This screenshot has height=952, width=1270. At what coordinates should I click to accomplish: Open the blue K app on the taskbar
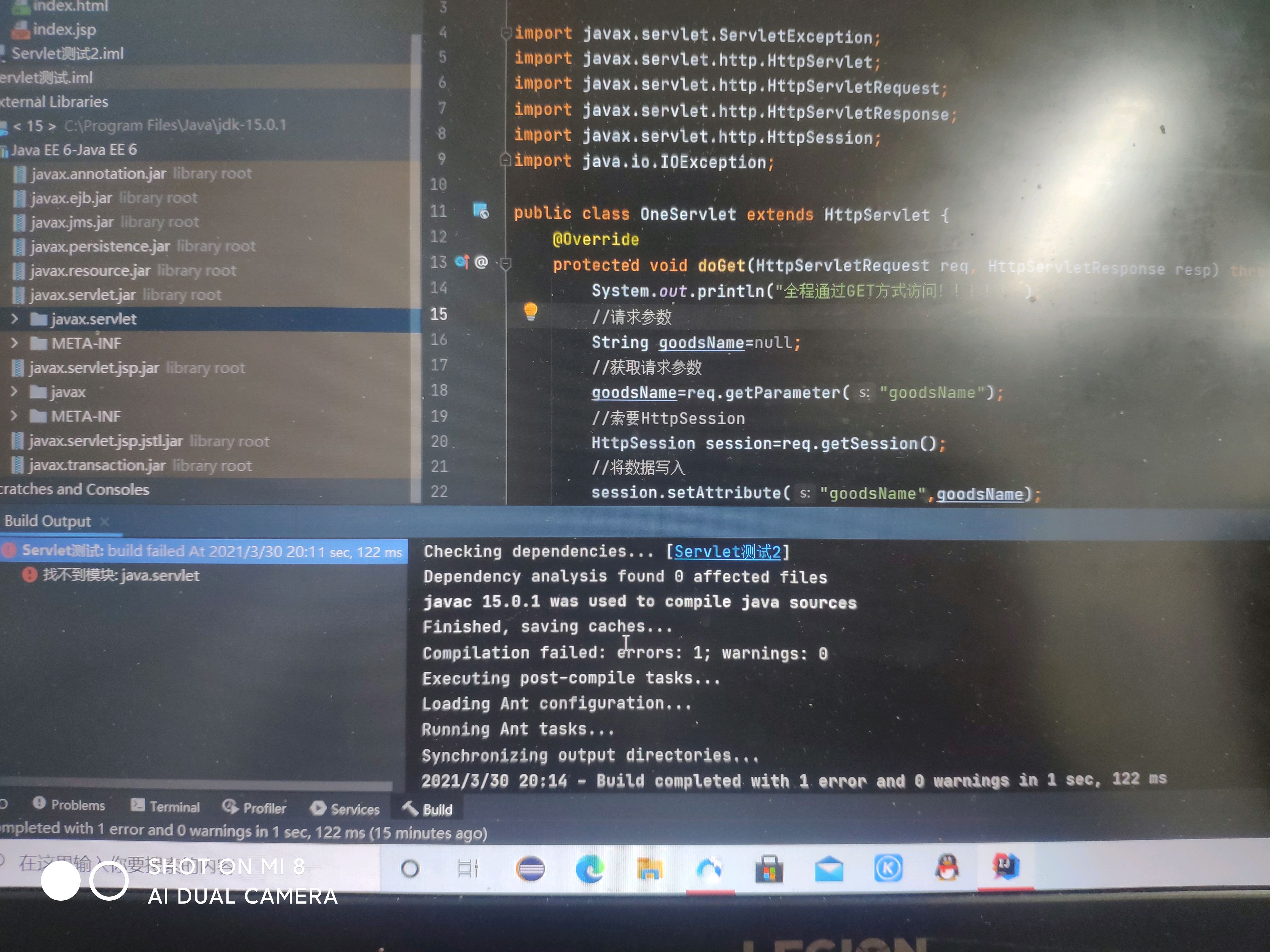click(888, 868)
